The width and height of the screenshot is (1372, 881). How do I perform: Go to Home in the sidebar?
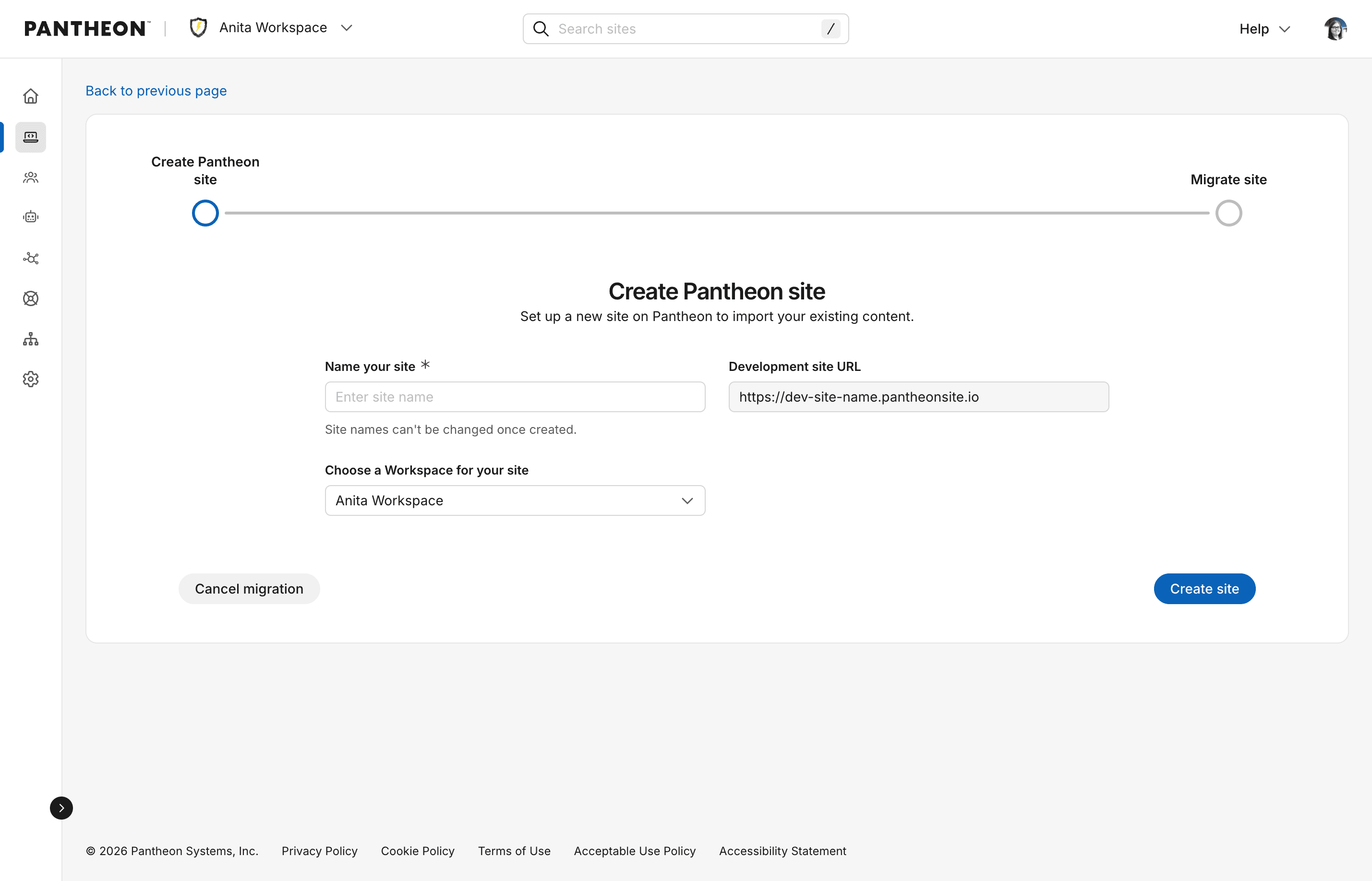pos(31,96)
